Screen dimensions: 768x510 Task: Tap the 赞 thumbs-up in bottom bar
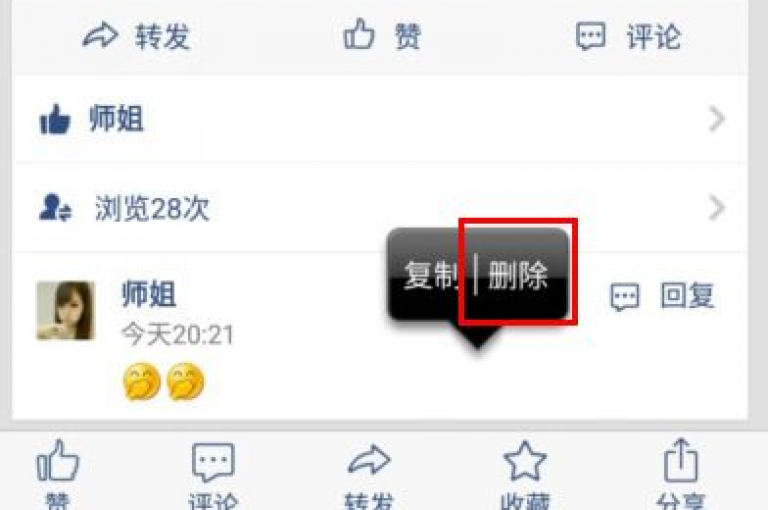[58, 461]
